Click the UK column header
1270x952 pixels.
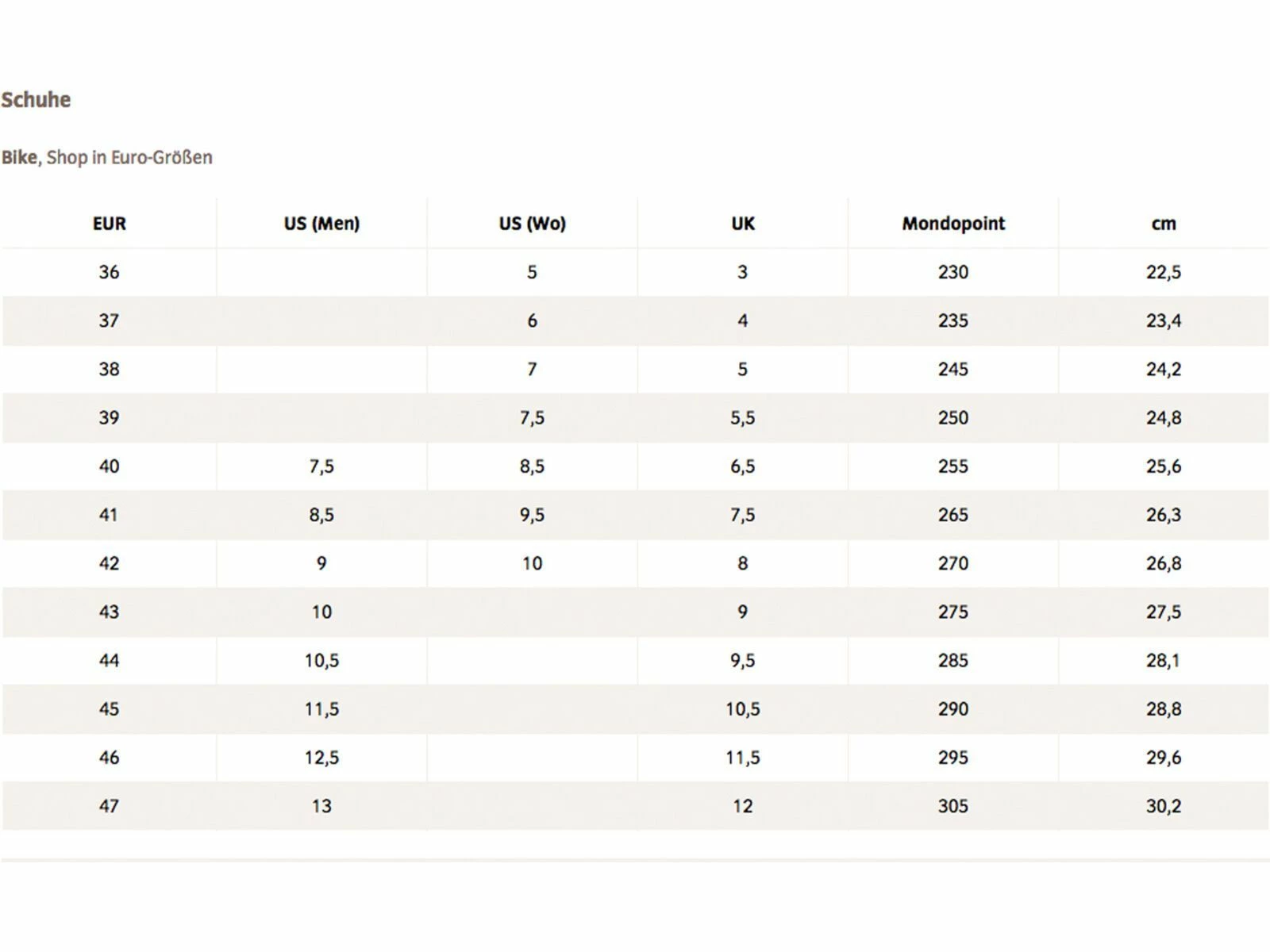pos(743,224)
